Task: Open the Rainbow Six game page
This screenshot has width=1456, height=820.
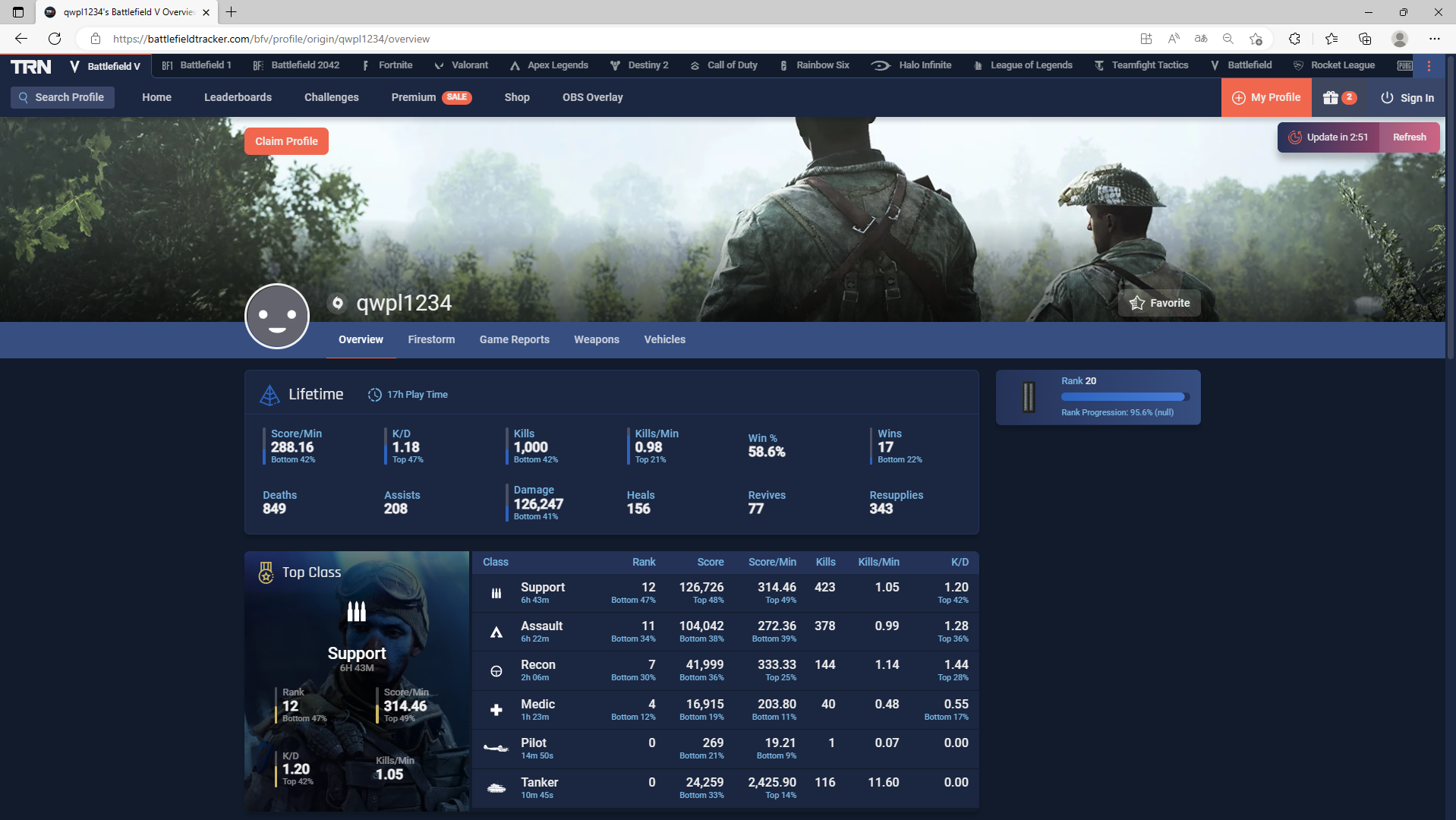Action: pos(821,65)
